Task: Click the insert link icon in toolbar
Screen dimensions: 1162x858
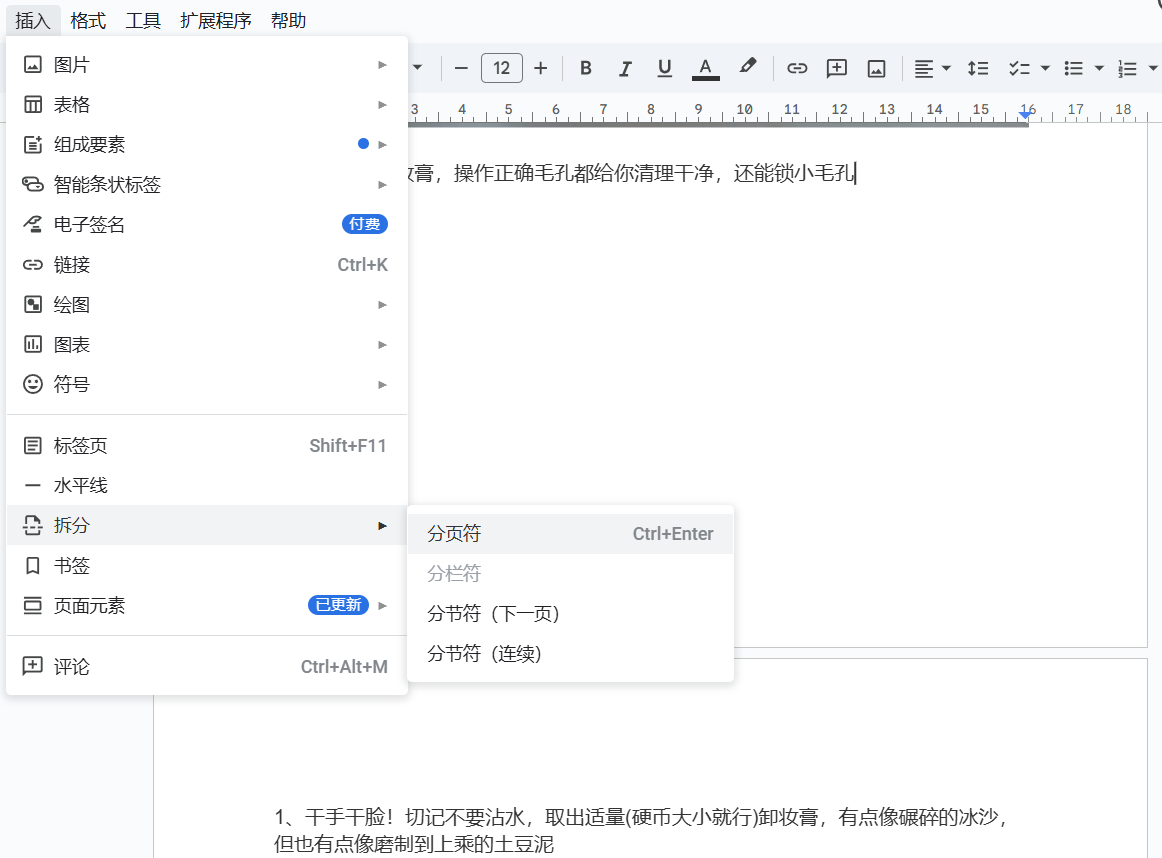Action: point(797,68)
